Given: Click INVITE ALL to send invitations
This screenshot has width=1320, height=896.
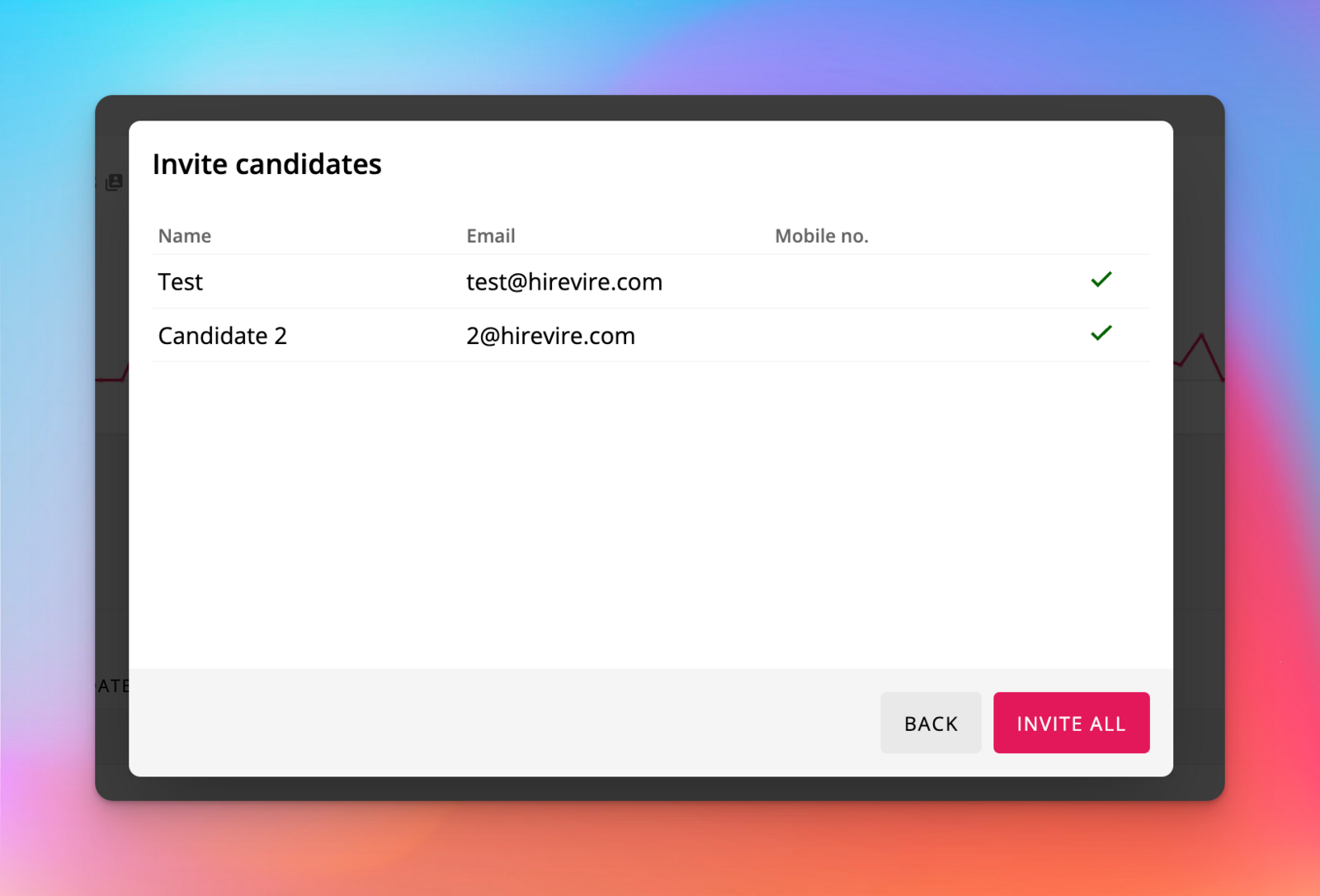Looking at the screenshot, I should coord(1071,723).
